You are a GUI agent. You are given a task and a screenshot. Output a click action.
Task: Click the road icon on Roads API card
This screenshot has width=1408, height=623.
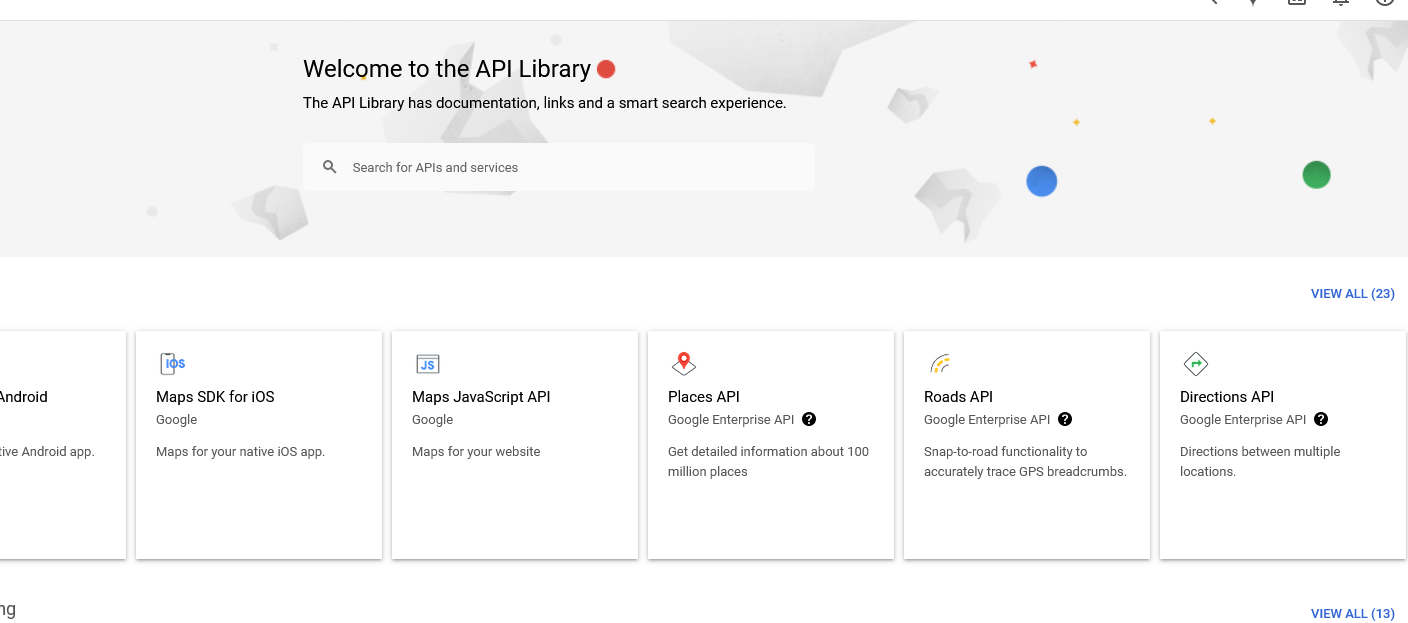click(940, 363)
